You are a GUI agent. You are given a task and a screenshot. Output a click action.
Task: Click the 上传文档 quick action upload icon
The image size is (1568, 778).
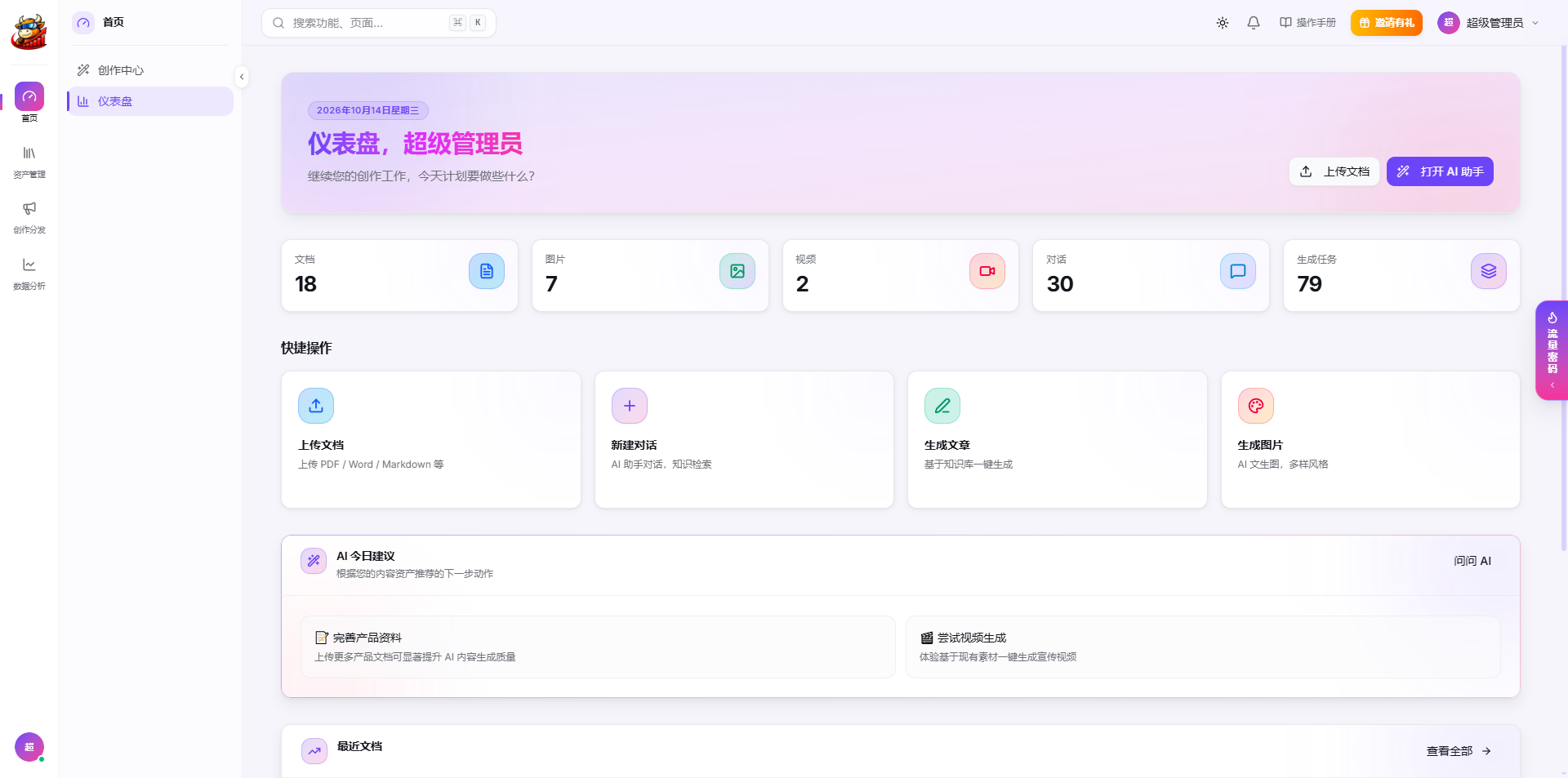pos(316,406)
